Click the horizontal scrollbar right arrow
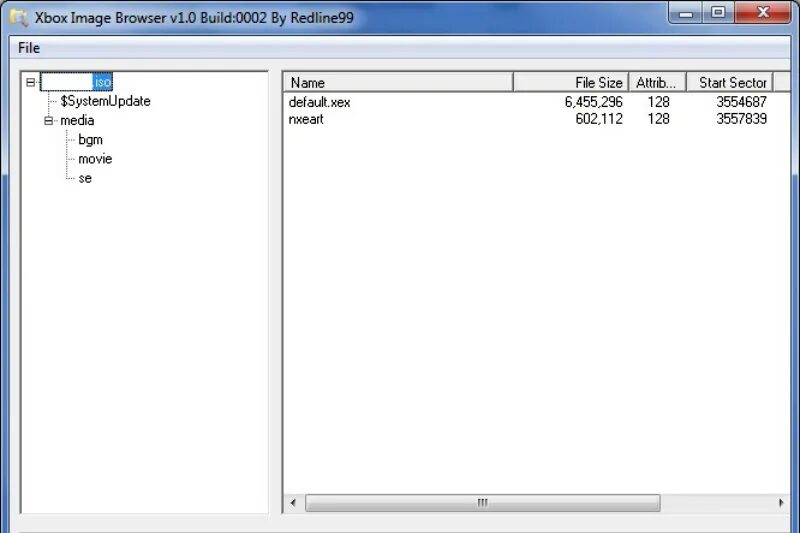Viewport: 800px width, 533px height. click(781, 503)
